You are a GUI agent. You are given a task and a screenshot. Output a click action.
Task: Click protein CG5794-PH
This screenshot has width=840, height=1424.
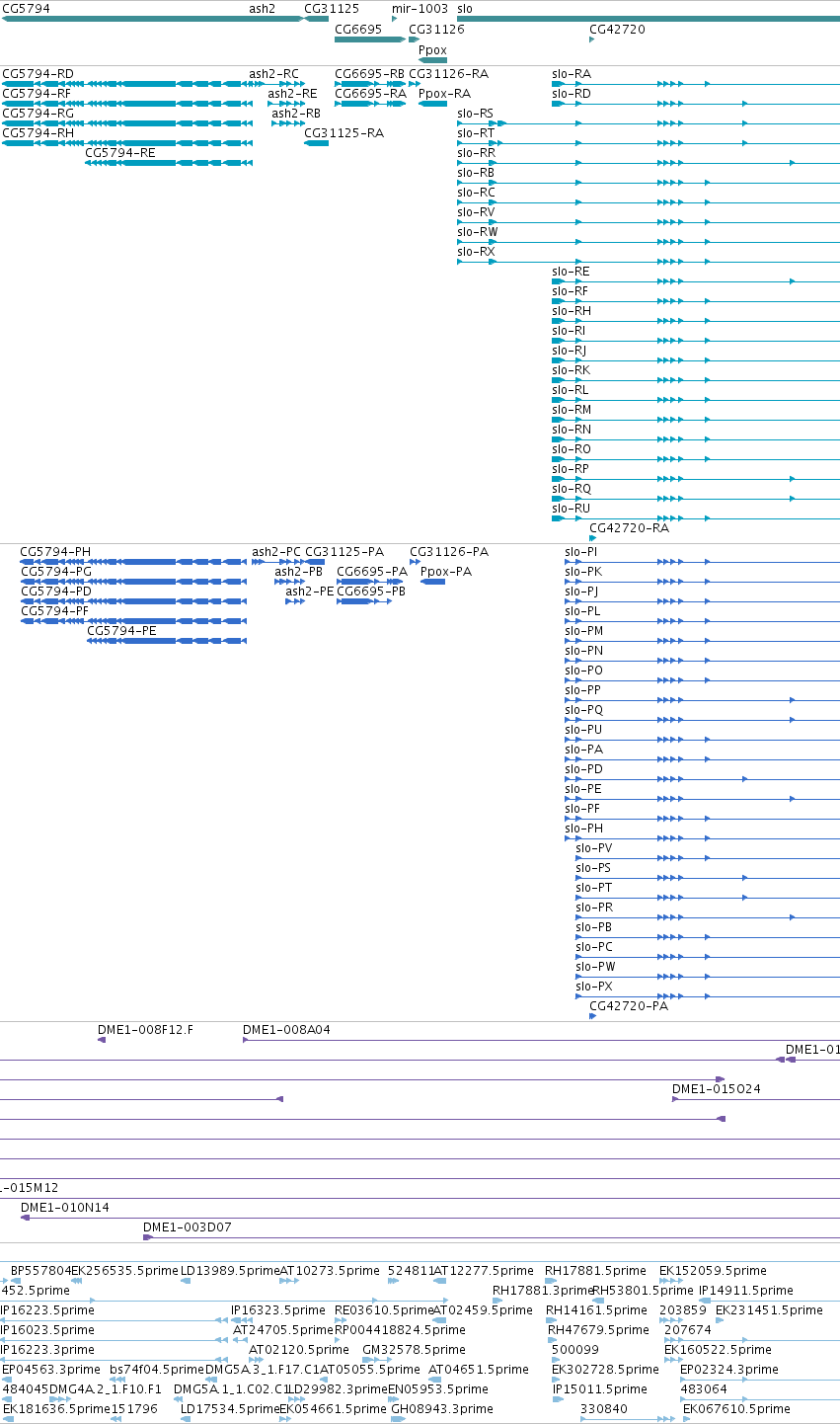(x=55, y=552)
